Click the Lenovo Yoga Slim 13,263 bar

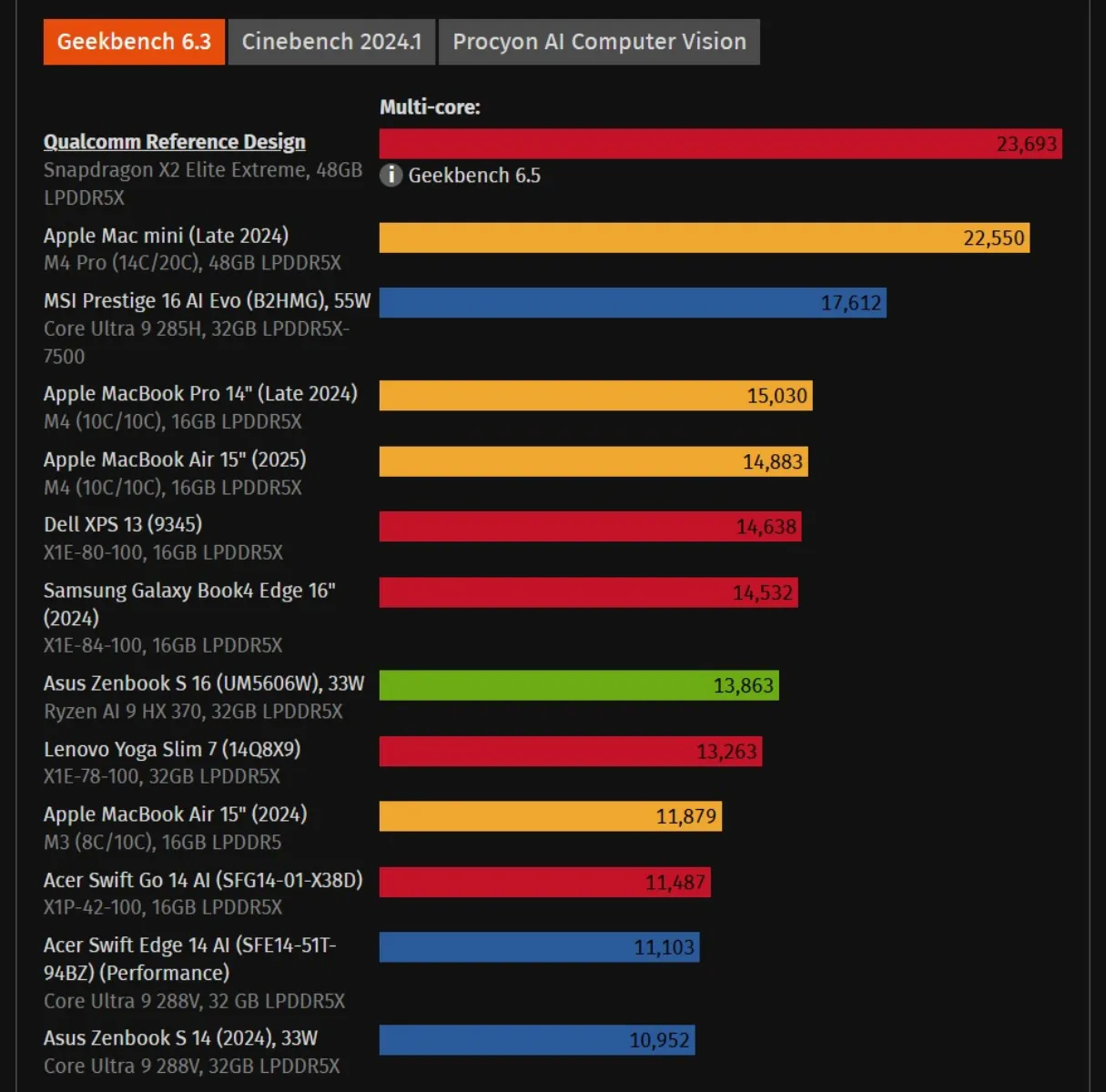point(570,752)
